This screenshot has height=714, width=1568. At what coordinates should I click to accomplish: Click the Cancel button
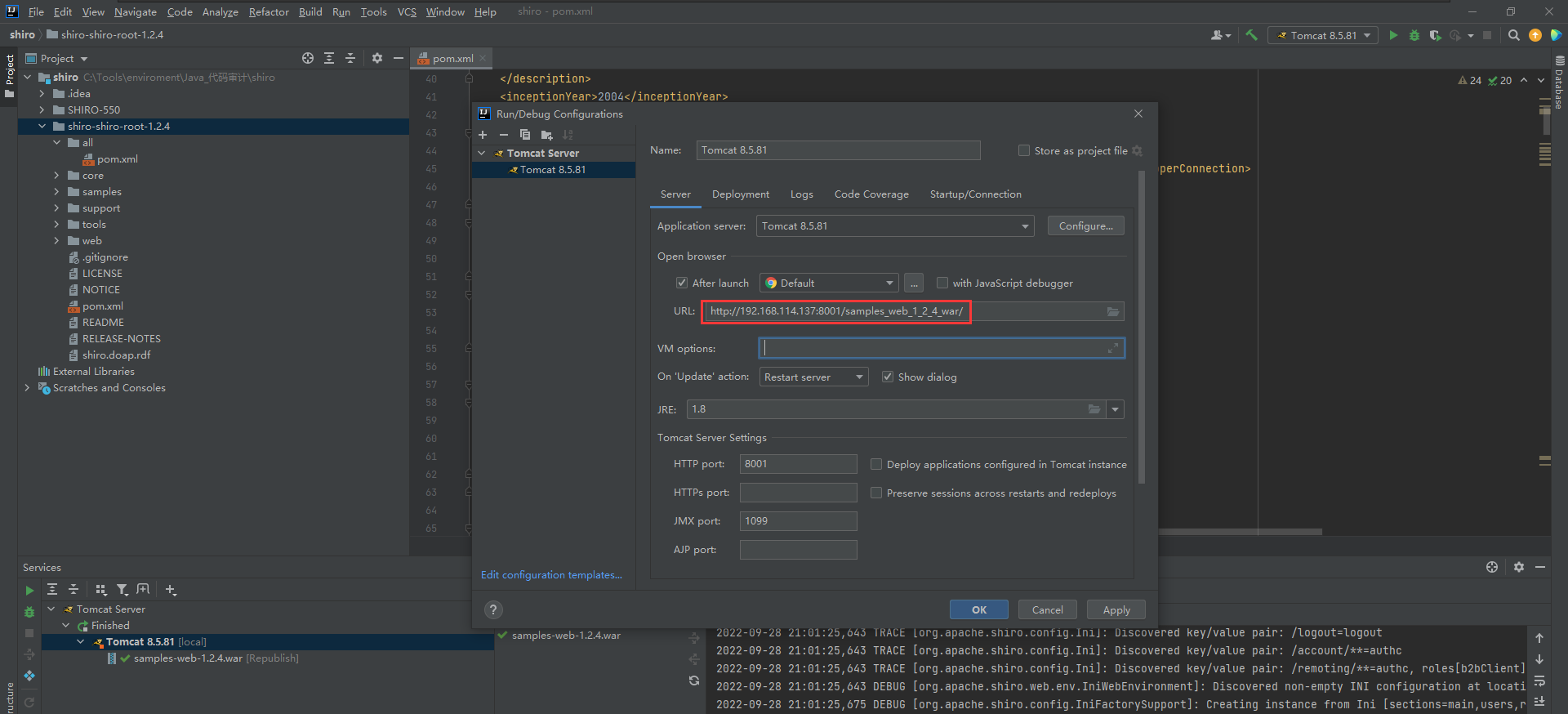click(1048, 609)
